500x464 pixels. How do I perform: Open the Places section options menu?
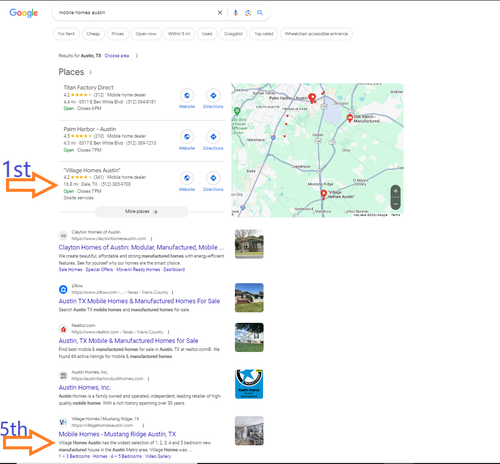91,72
